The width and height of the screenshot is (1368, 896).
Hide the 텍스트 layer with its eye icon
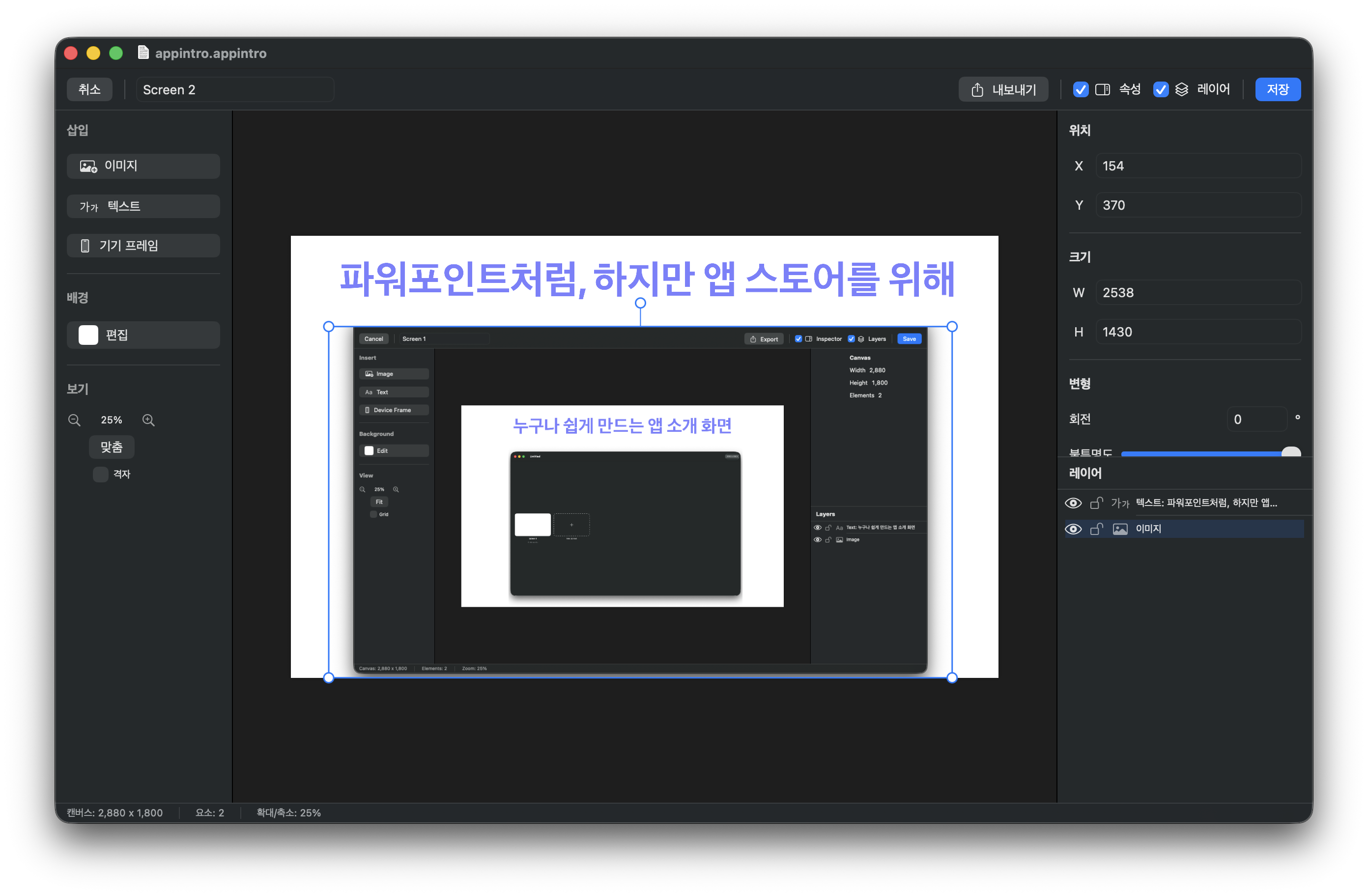[x=1073, y=503]
